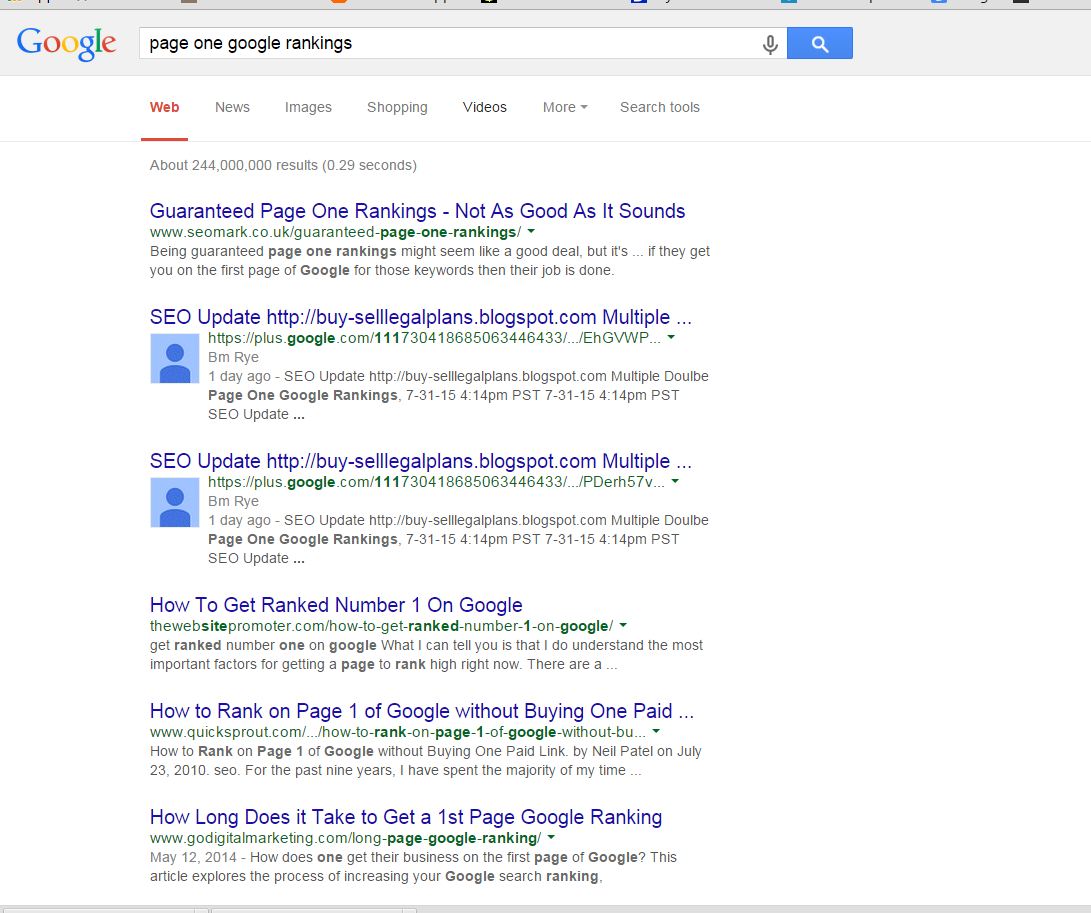Click the www.seomark.co.uk green URL text

pyautogui.click(x=335, y=232)
